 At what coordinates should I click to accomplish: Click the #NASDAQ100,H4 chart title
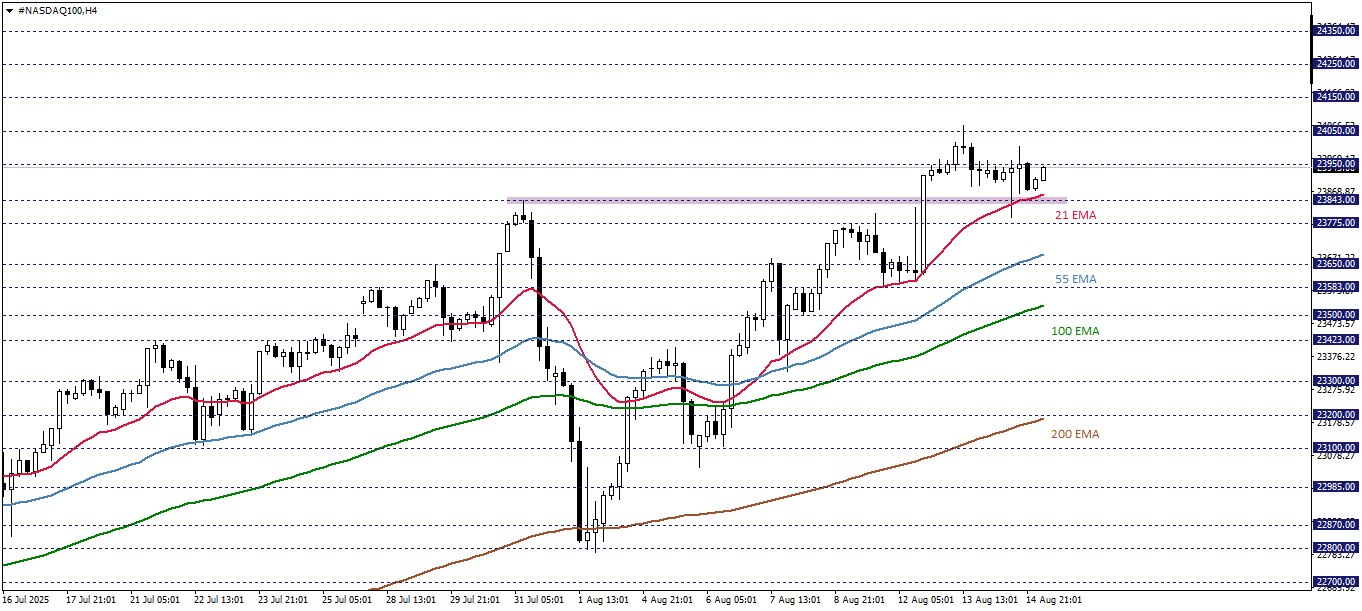pos(58,9)
